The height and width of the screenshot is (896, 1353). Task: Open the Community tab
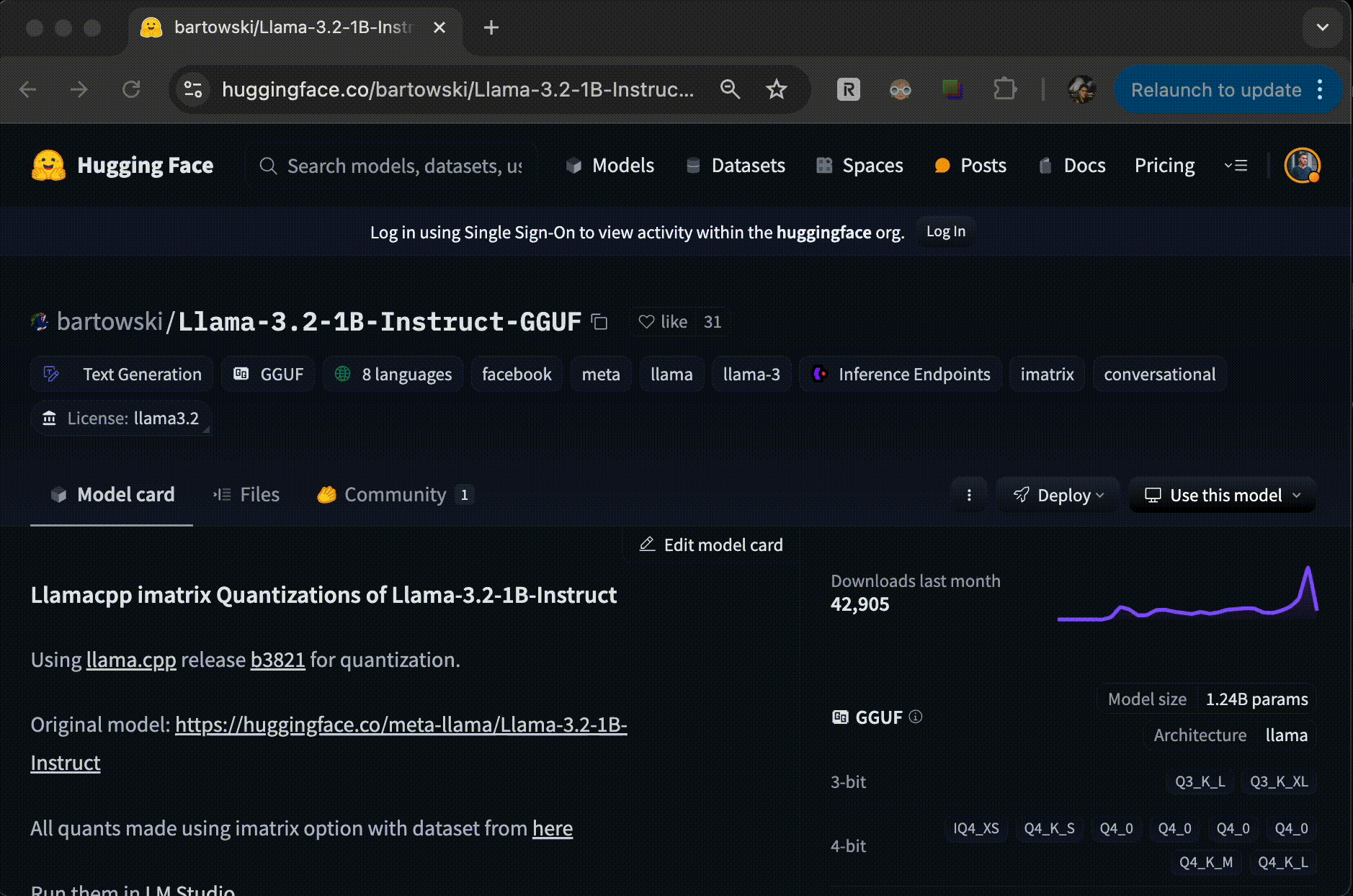point(395,495)
